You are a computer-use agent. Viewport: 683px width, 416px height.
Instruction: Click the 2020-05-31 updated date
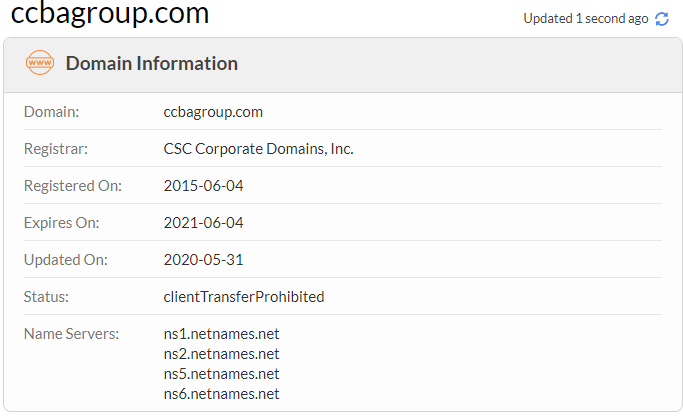[203, 260]
